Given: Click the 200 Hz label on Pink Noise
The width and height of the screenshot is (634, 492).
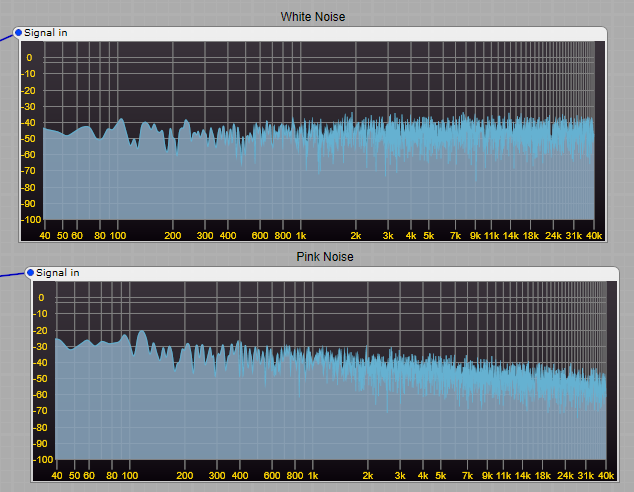Looking at the screenshot, I should 185,476.
